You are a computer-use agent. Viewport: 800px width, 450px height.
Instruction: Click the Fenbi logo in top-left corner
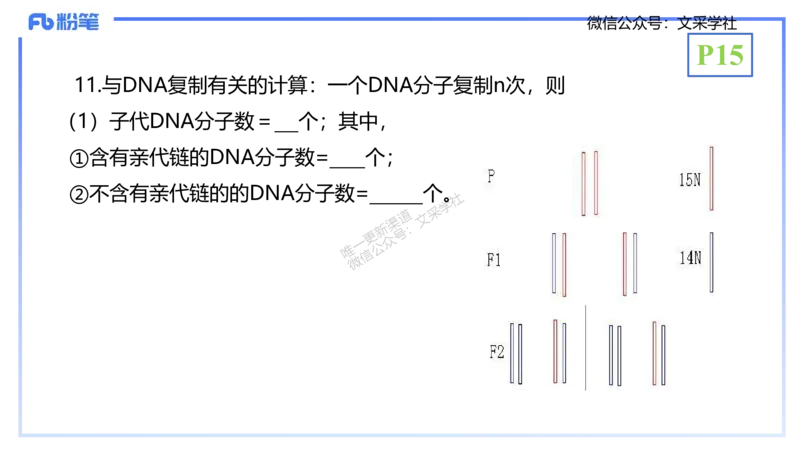(x=64, y=22)
